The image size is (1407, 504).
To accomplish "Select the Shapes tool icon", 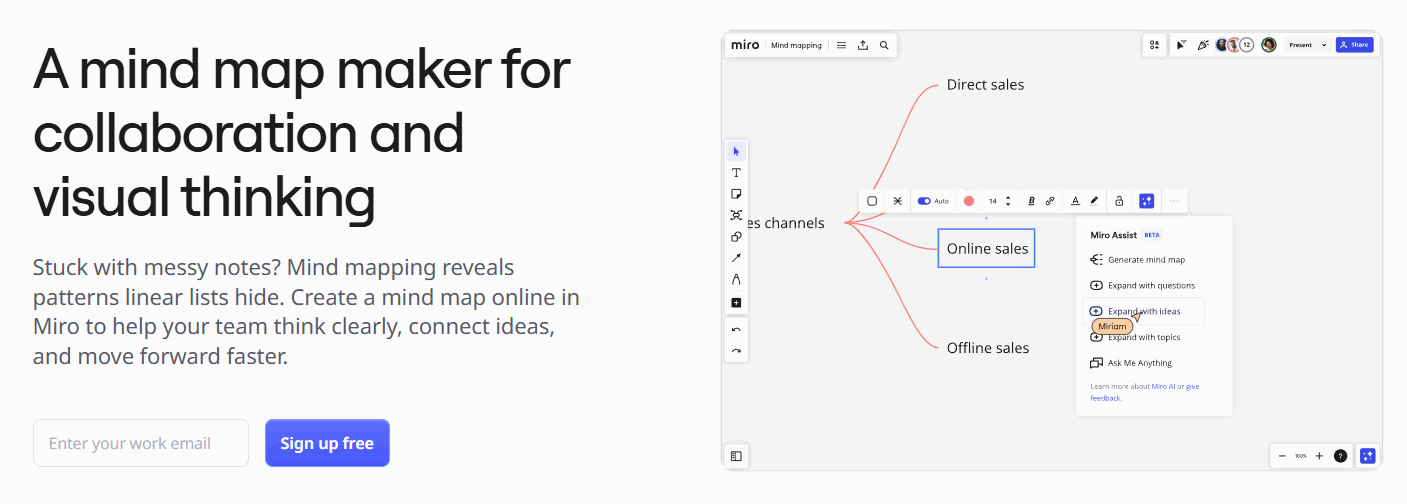I will (736, 237).
